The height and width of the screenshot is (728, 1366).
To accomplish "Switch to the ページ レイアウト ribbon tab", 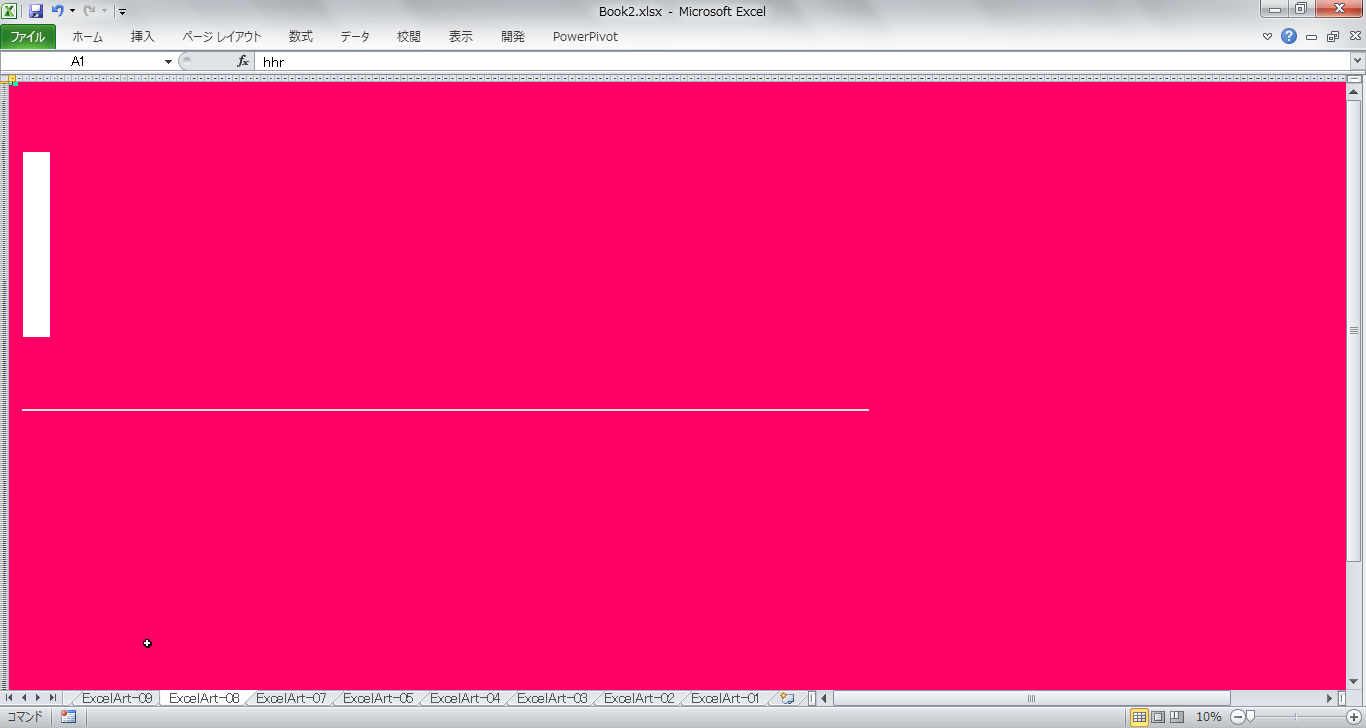I will [x=222, y=37].
